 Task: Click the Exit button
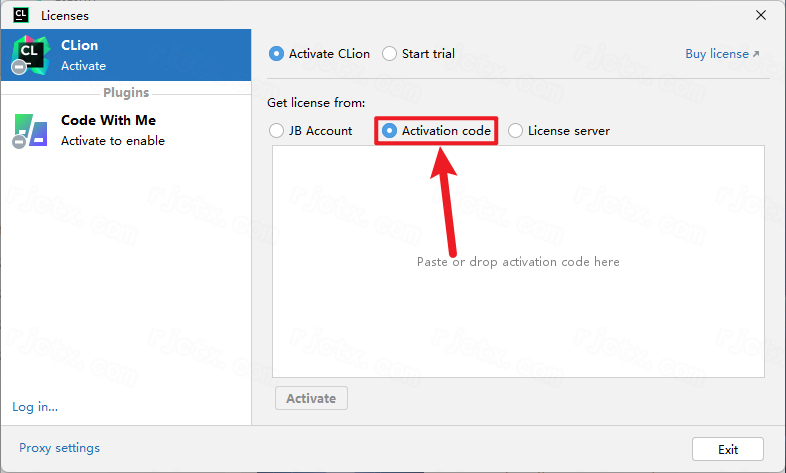[x=728, y=449]
